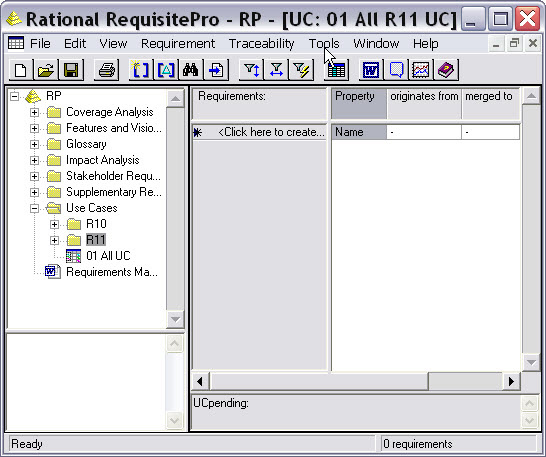Collapse the Use Cases folder
The height and width of the screenshot is (457, 546).
point(34,208)
